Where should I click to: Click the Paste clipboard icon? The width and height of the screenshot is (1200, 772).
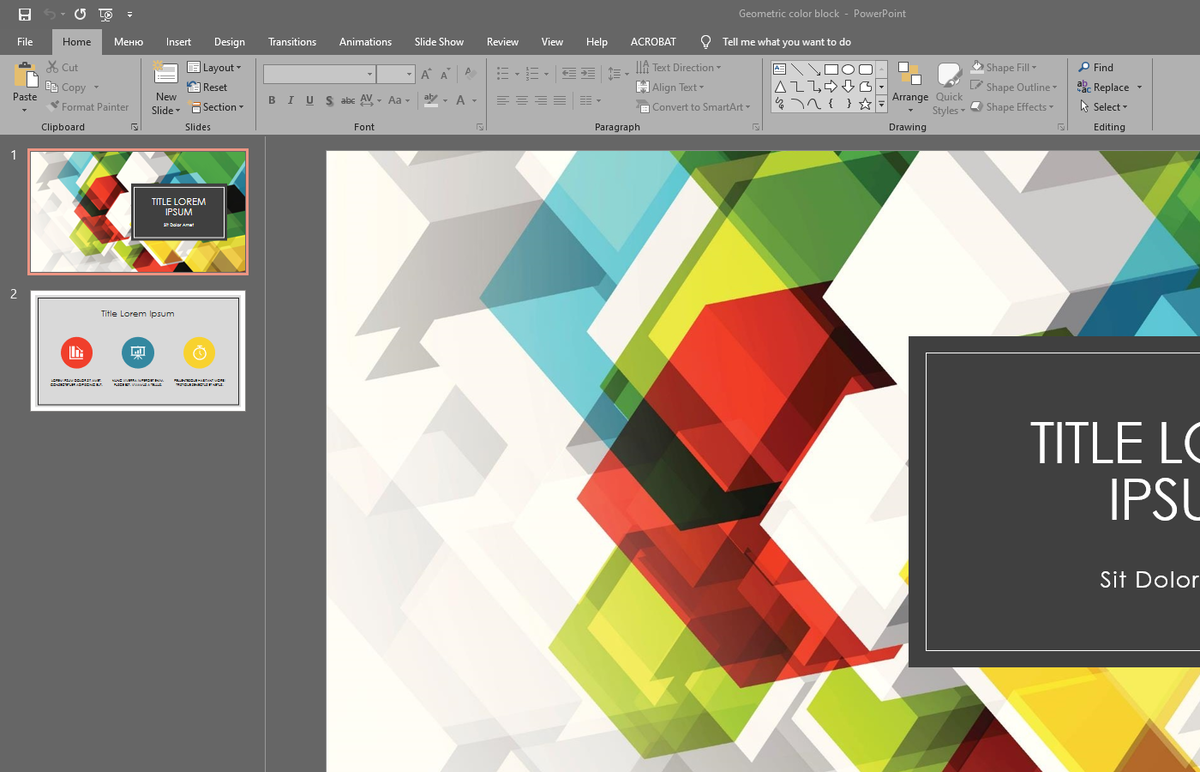[x=25, y=76]
